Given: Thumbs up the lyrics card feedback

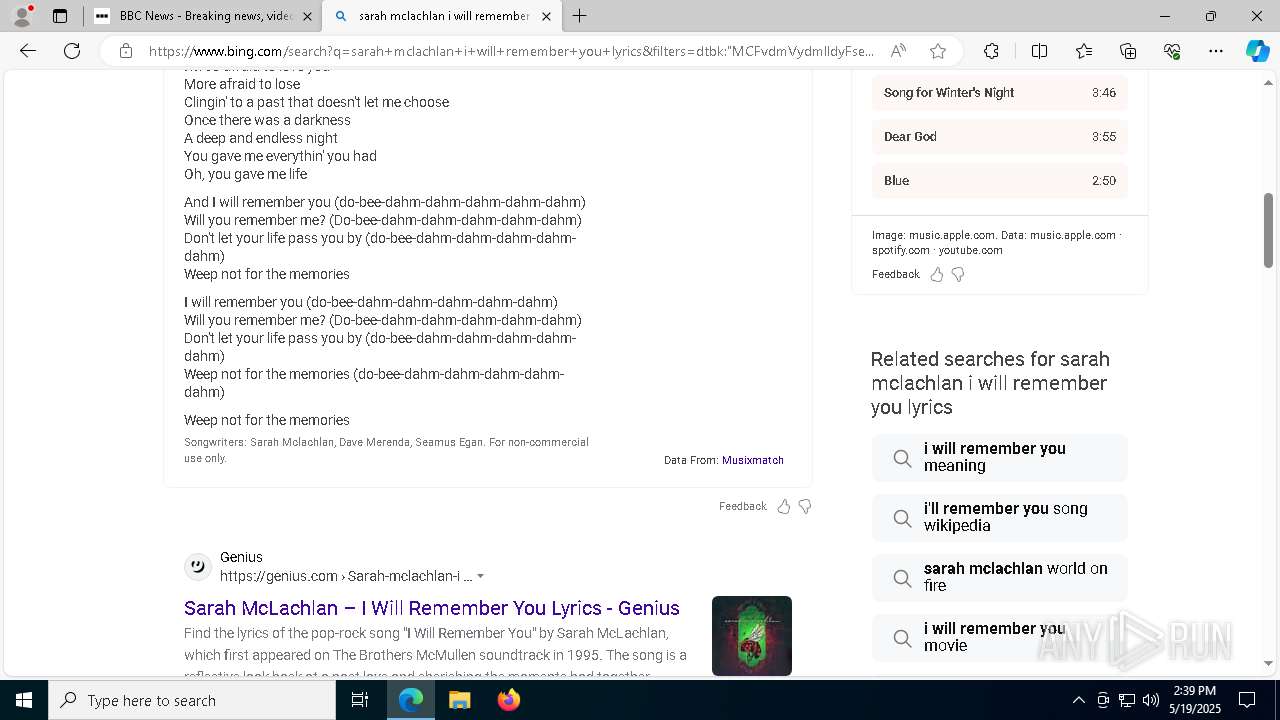Looking at the screenshot, I should (x=784, y=506).
